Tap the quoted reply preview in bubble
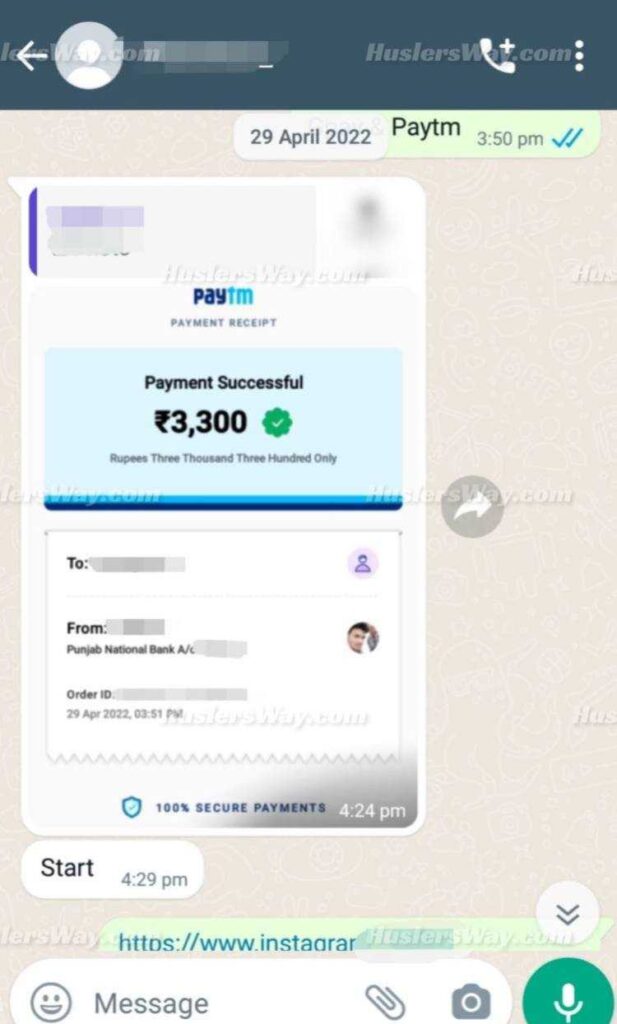Viewport: 617px width, 1024px height. 222,232
